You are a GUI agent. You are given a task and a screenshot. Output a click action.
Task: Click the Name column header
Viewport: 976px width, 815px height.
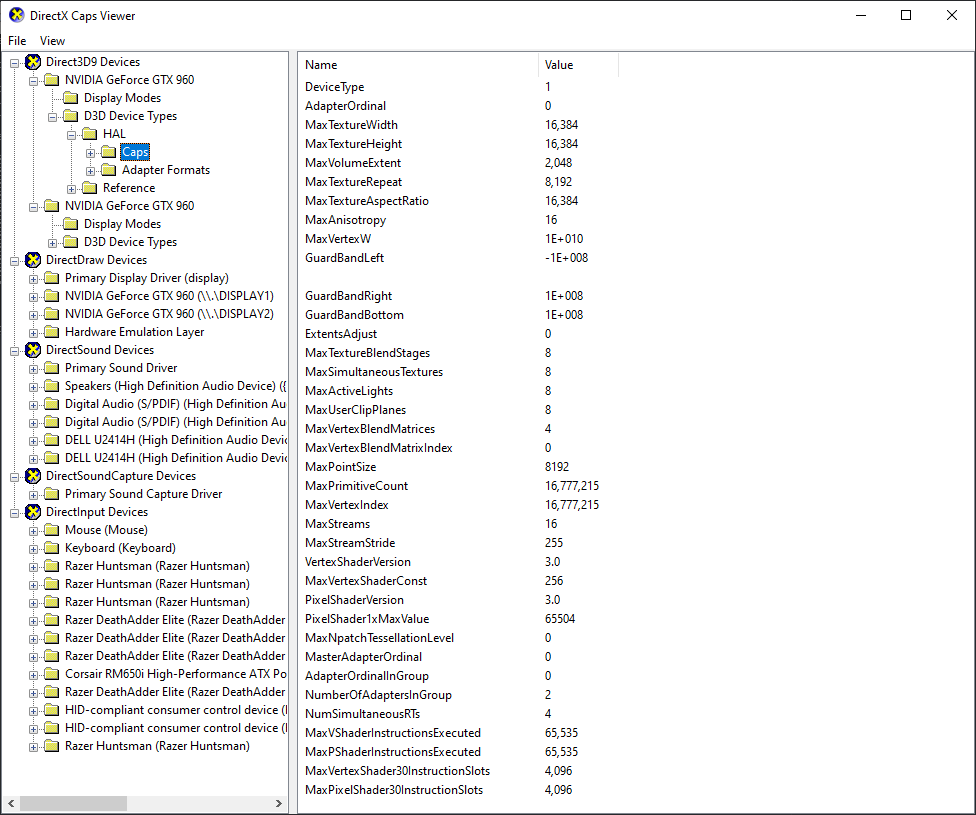point(418,65)
